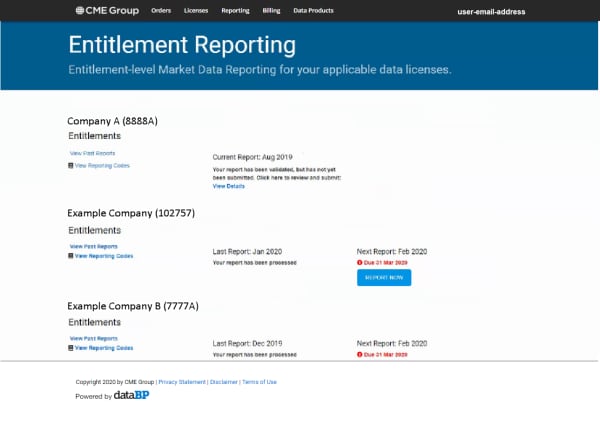Click the dataBP logo in the footer
The width and height of the screenshot is (600, 431).
(130, 396)
